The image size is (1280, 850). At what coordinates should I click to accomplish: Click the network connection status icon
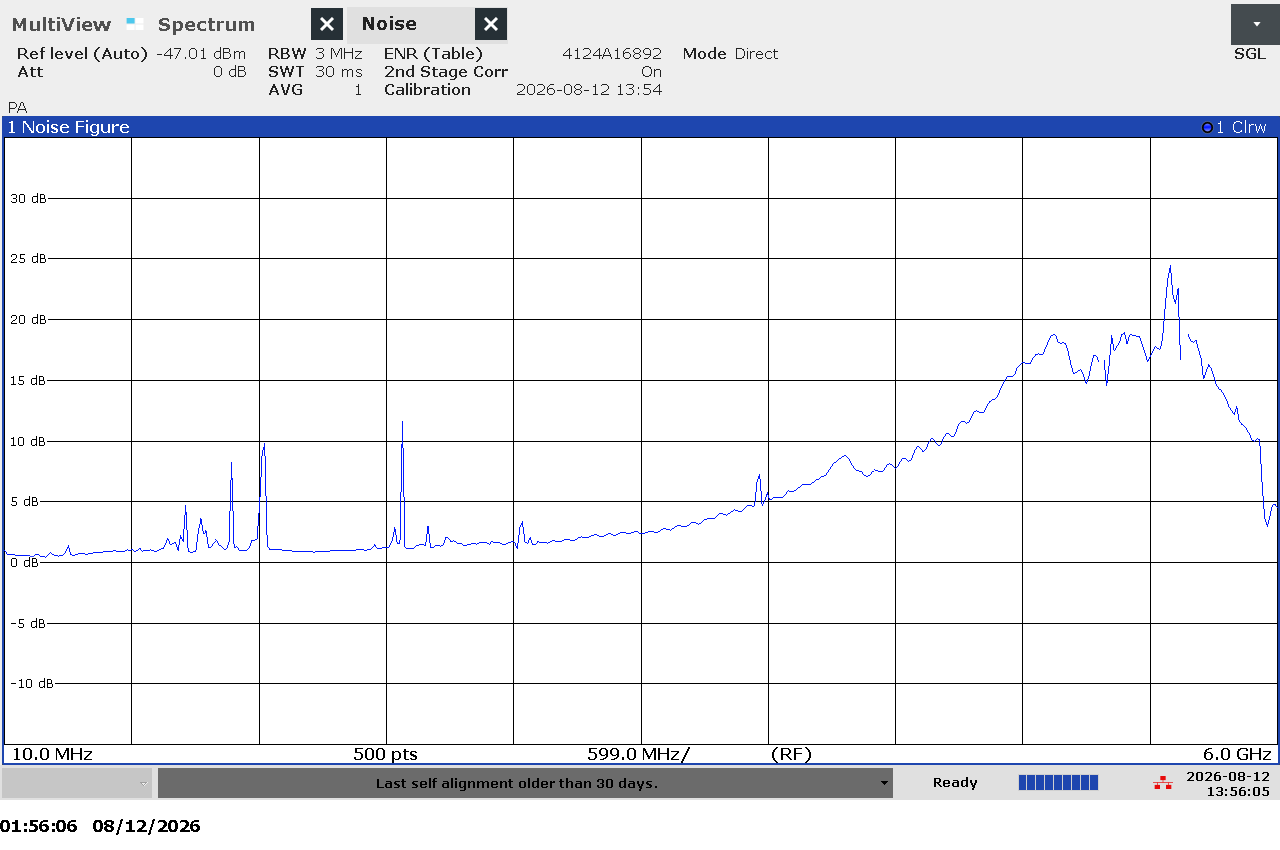point(1162,783)
